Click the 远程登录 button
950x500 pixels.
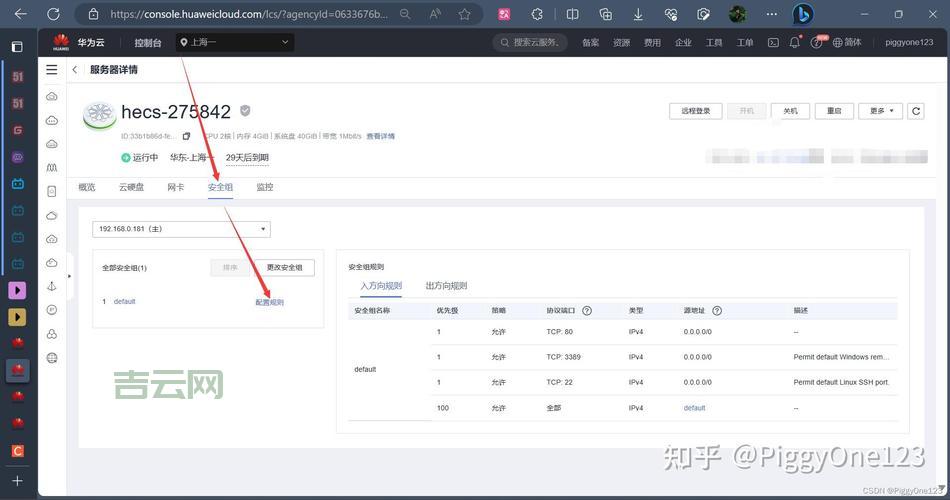pyautogui.click(x=696, y=111)
